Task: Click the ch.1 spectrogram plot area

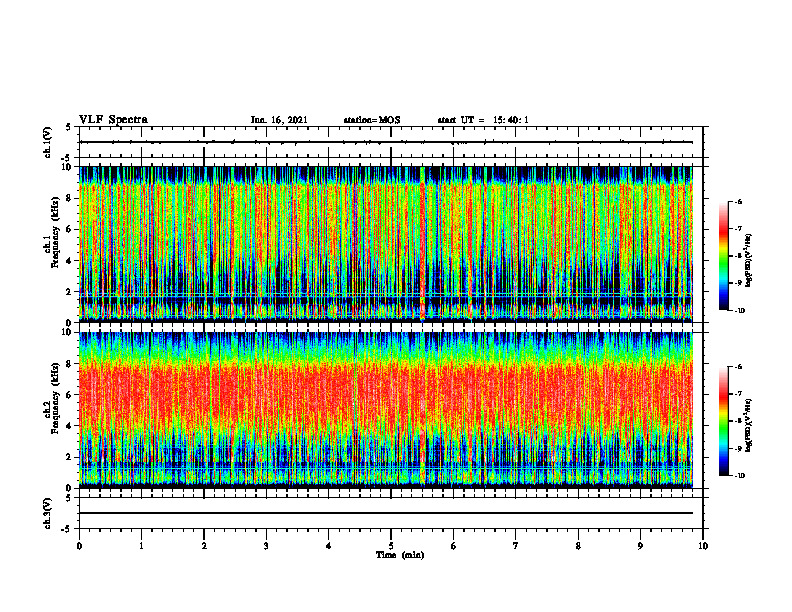Action: [x=385, y=244]
